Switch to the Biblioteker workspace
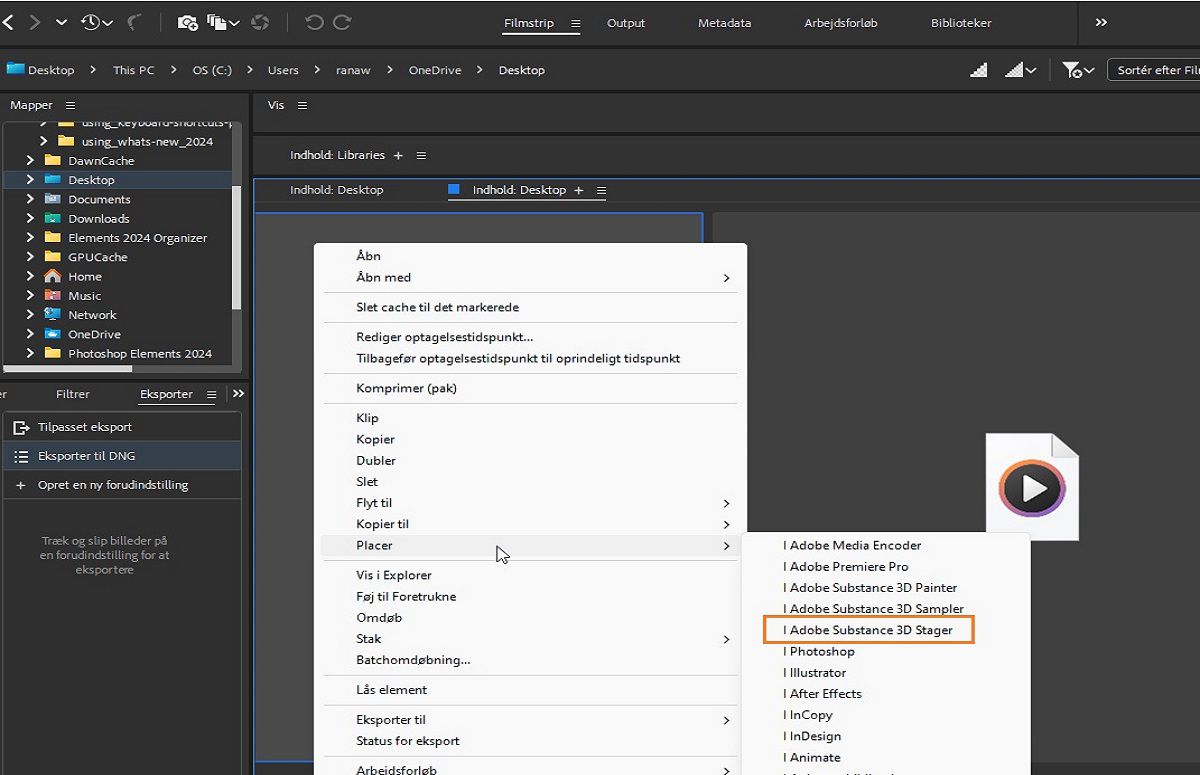Viewport: 1200px width, 775px height. (961, 23)
